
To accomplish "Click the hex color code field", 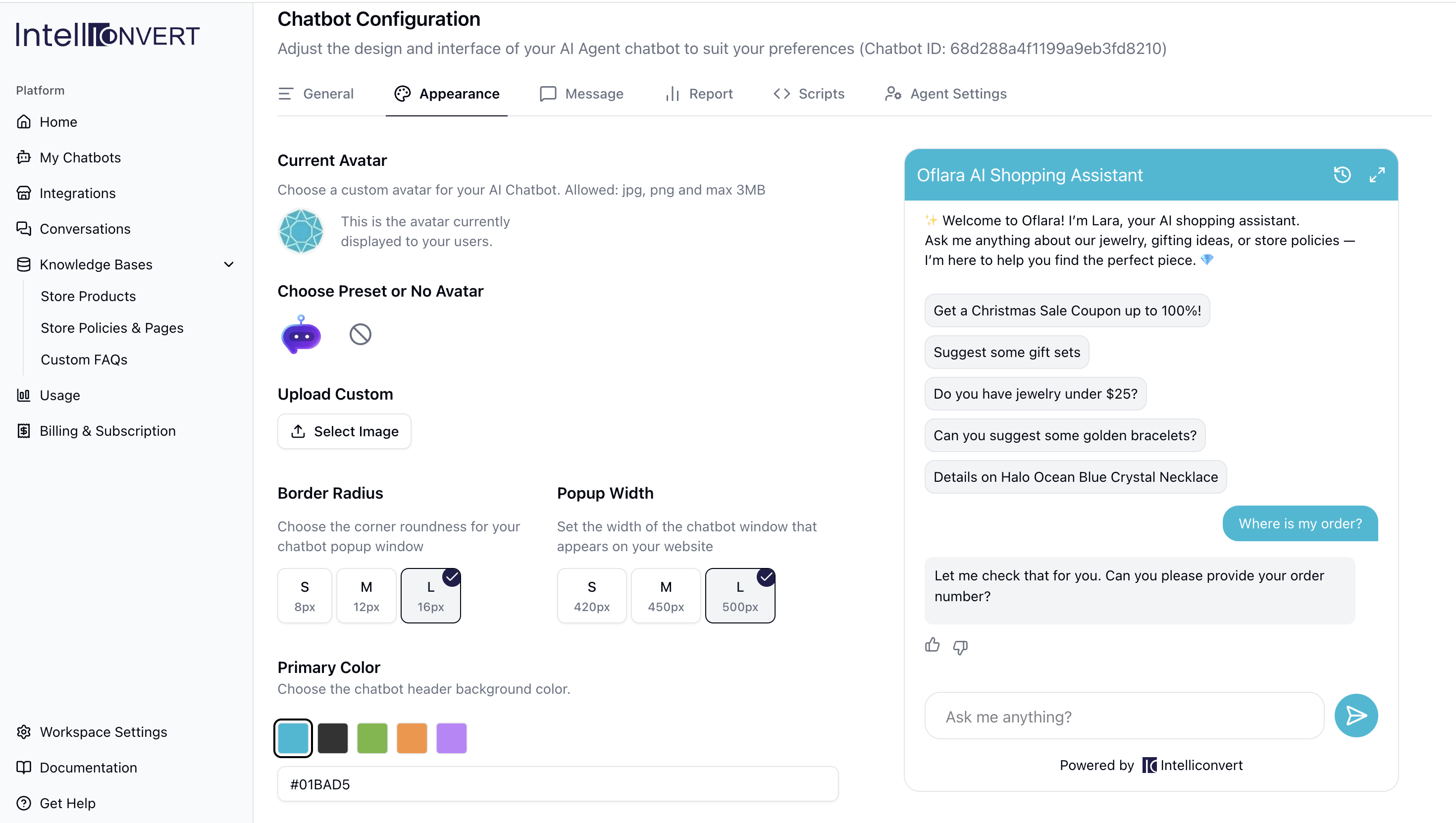I will pos(557,784).
